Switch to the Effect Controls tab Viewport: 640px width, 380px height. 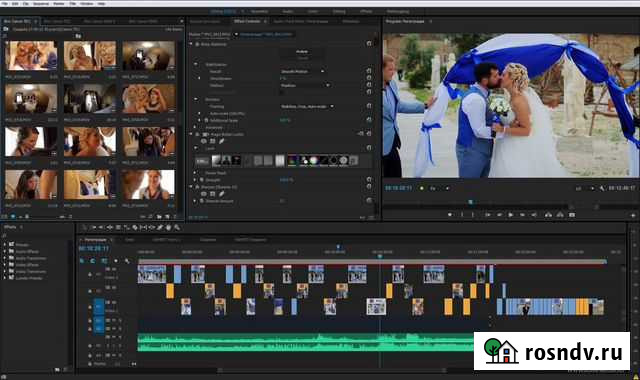click(x=247, y=21)
